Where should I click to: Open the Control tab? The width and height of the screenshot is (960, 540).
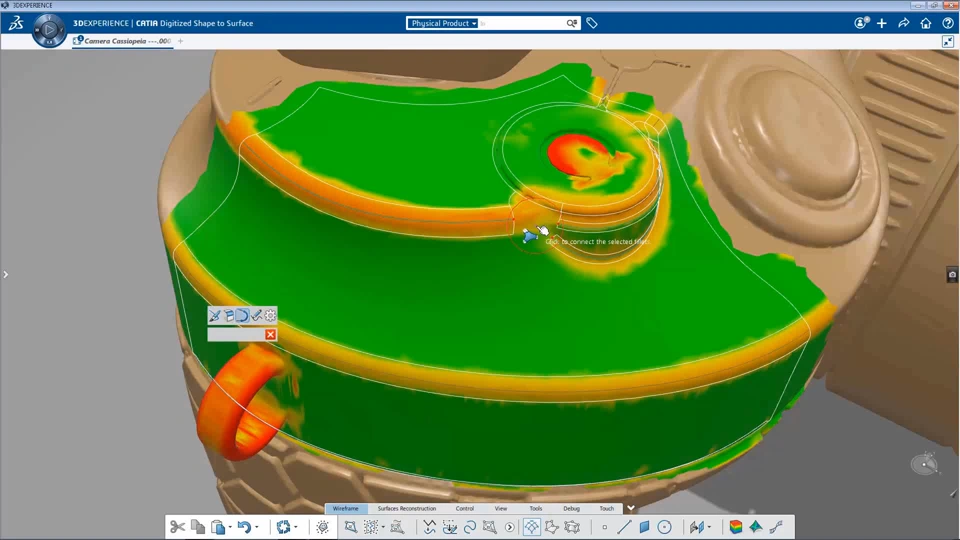coord(465,509)
